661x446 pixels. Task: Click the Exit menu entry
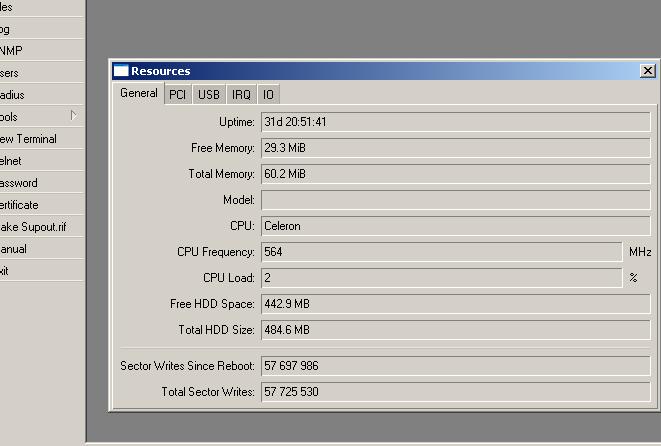[42, 271]
